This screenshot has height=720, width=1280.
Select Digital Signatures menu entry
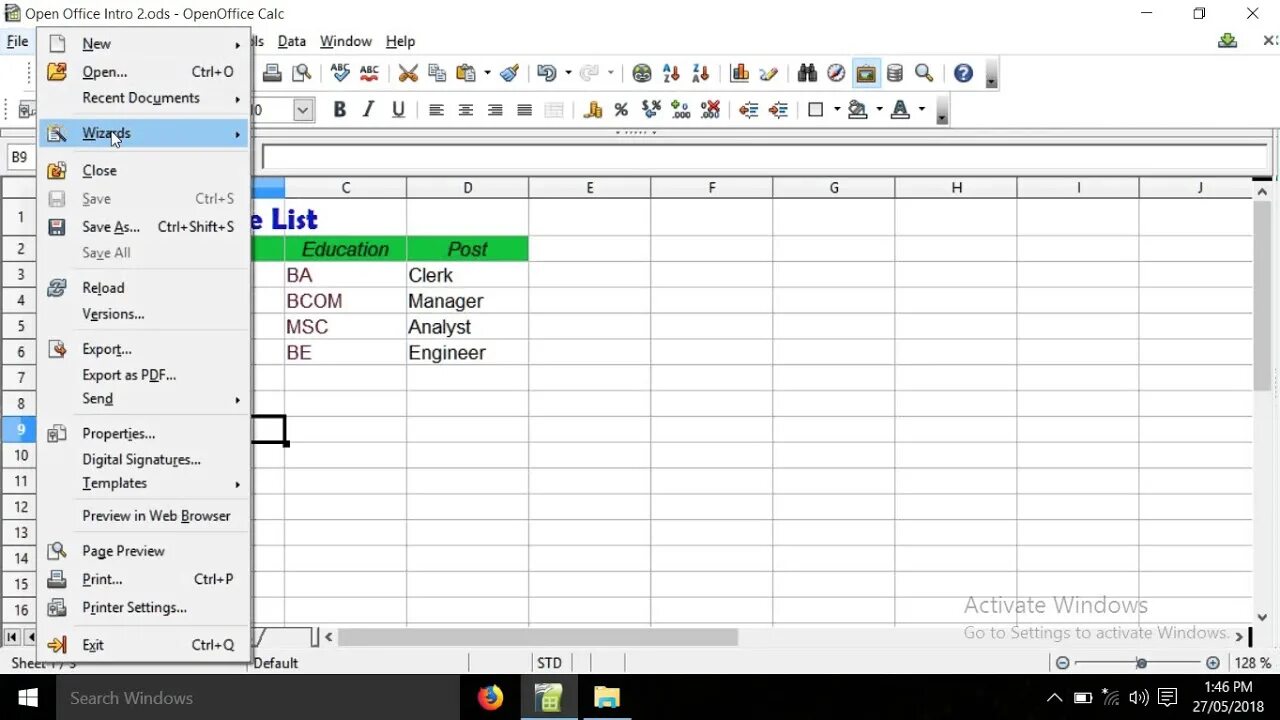(144, 460)
